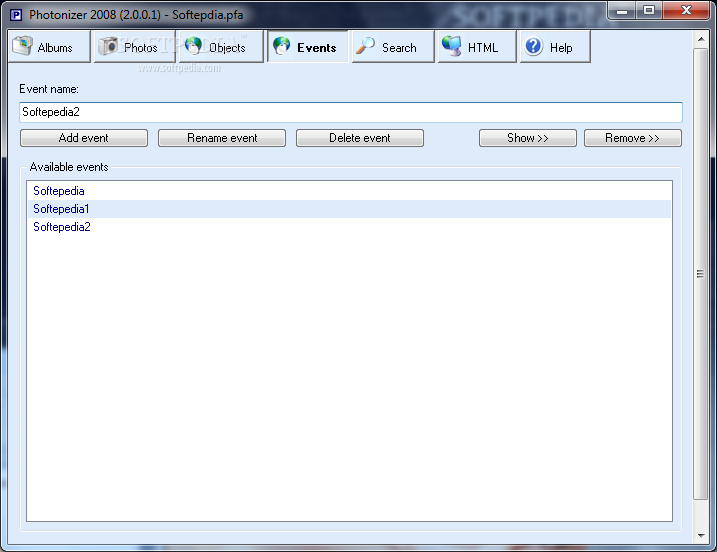Click the vertical scrollbar thumb

[701, 274]
